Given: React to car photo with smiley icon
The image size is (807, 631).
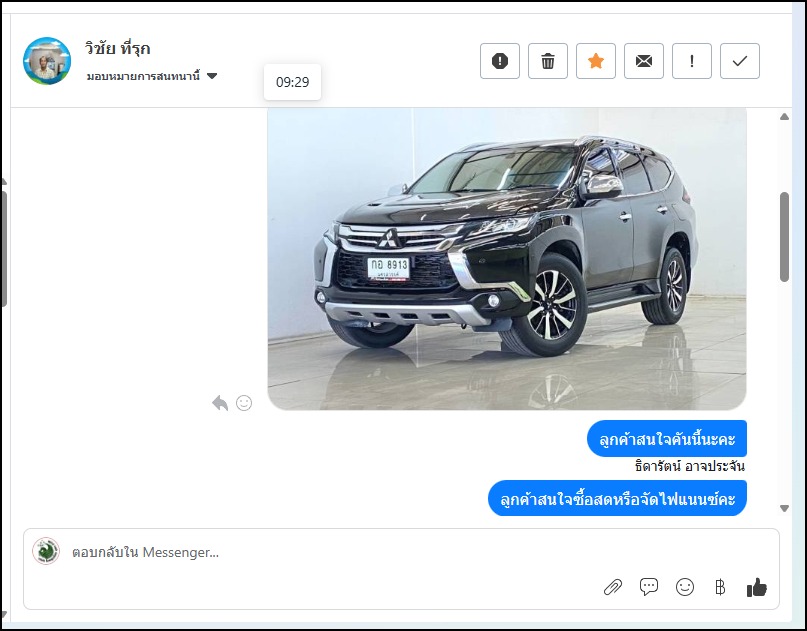Looking at the screenshot, I should click(x=244, y=403).
